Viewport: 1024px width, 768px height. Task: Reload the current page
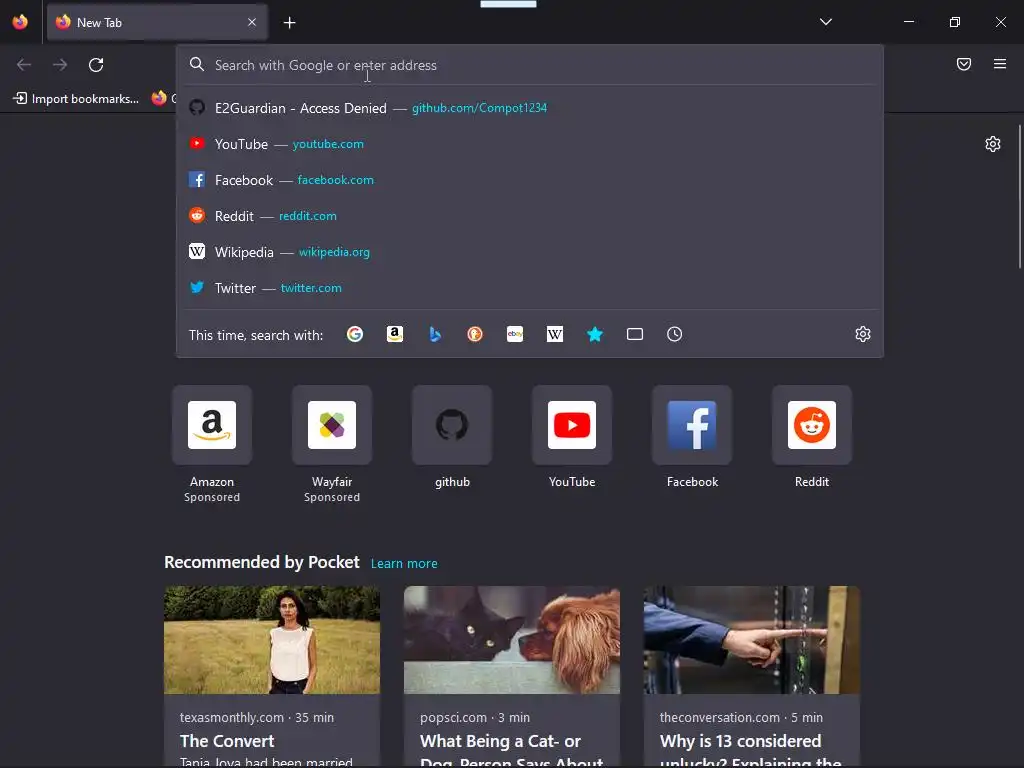96,65
